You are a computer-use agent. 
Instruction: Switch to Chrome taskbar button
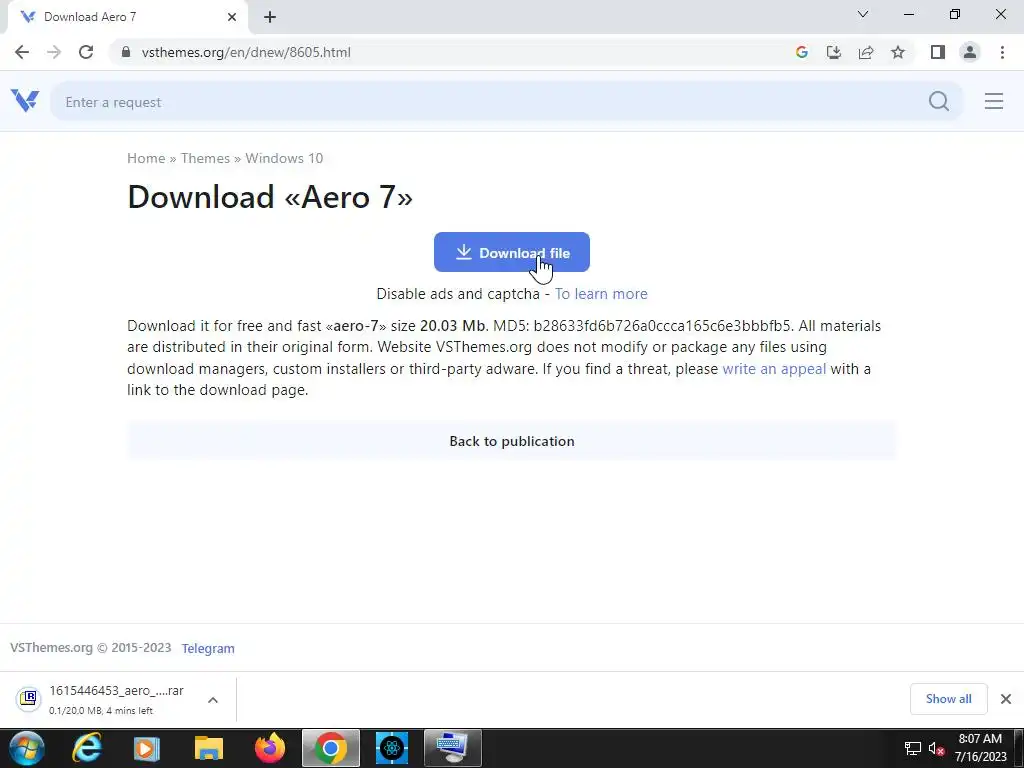point(330,748)
